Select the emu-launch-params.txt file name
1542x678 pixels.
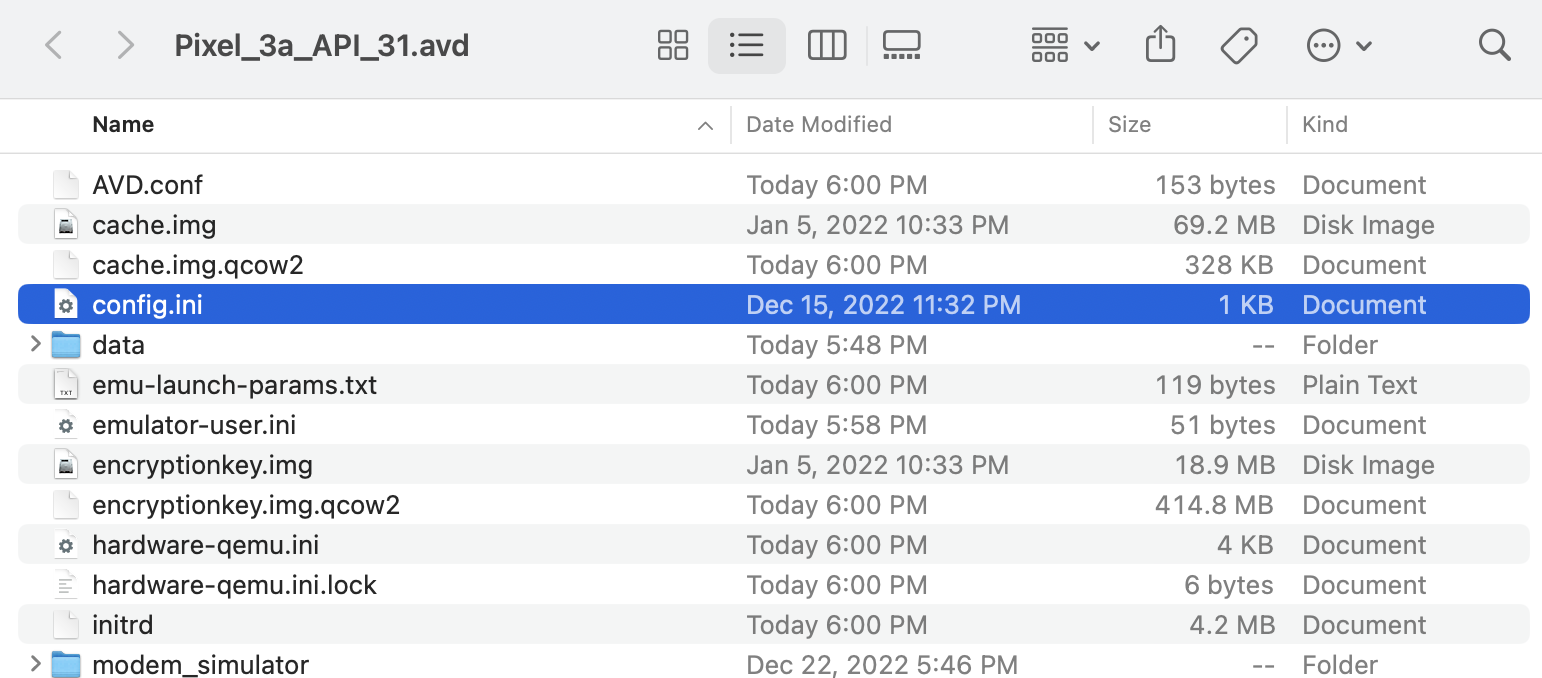[234, 385]
